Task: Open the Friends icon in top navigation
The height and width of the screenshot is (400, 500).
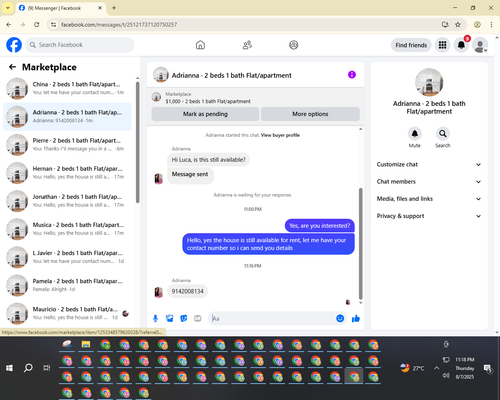Action: (247, 45)
